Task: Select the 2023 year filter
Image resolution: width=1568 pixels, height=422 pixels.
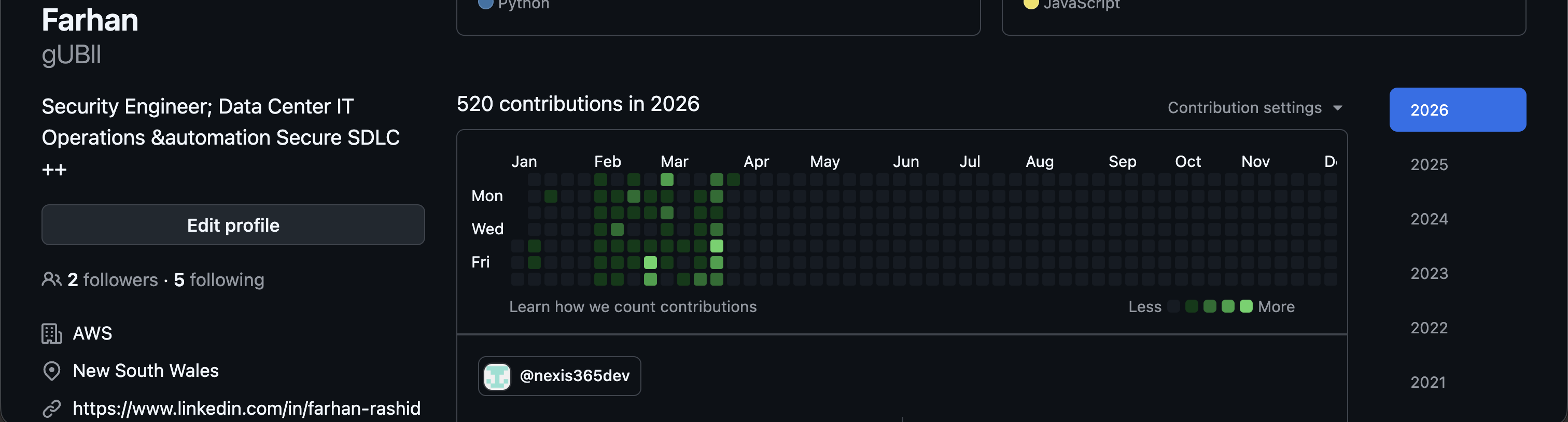Action: pyautogui.click(x=1429, y=273)
